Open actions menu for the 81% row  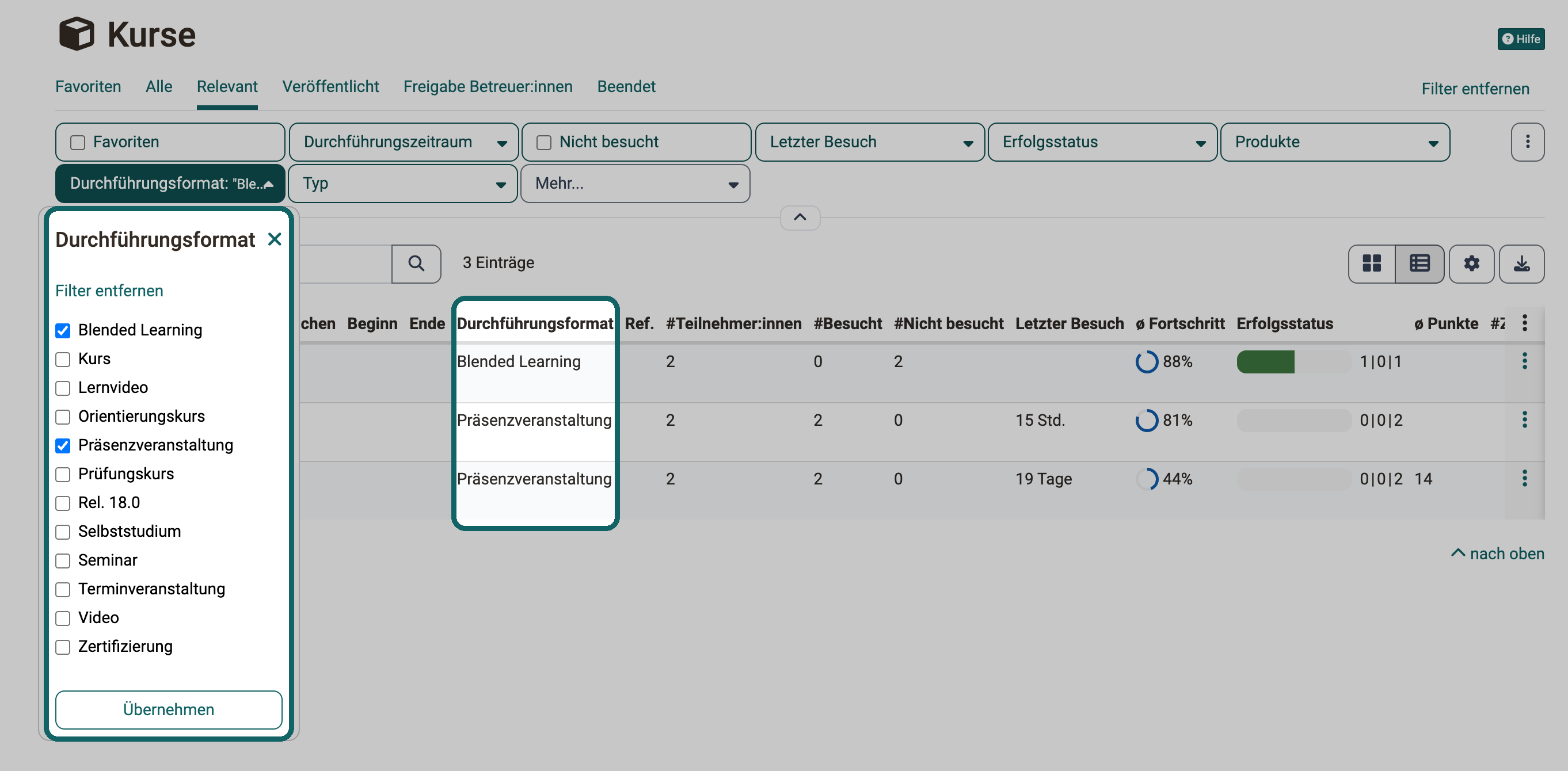coord(1525,419)
